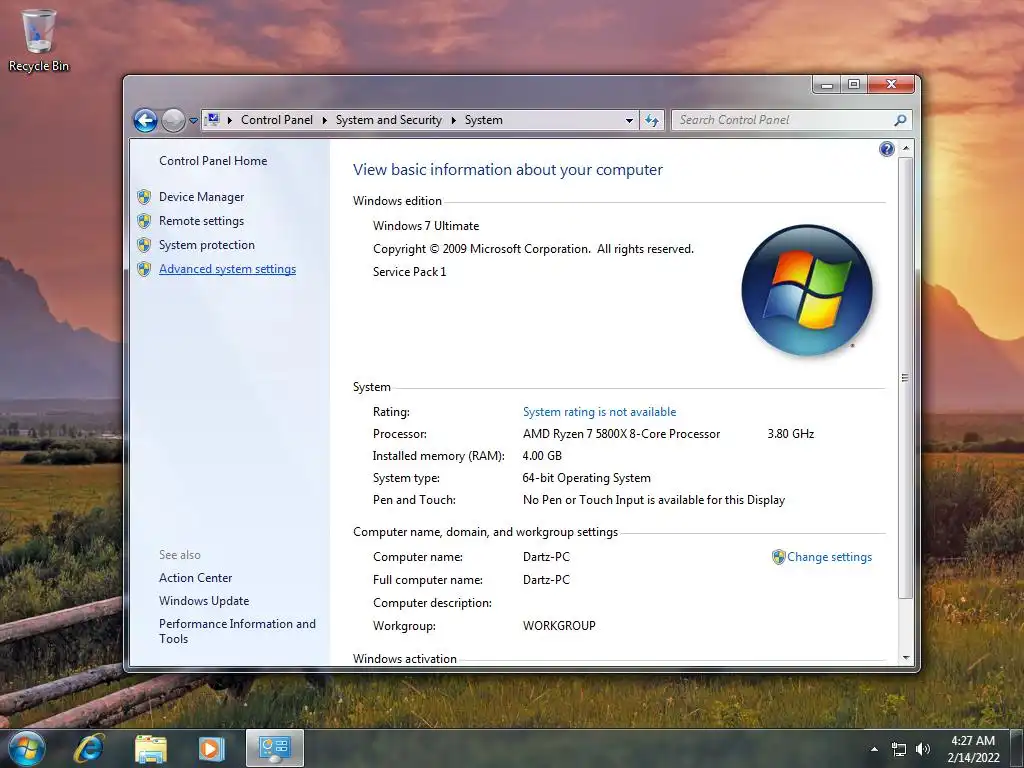The image size is (1024, 768).
Task: Open Windows Explorer from the taskbar
Action: pyautogui.click(x=150, y=748)
